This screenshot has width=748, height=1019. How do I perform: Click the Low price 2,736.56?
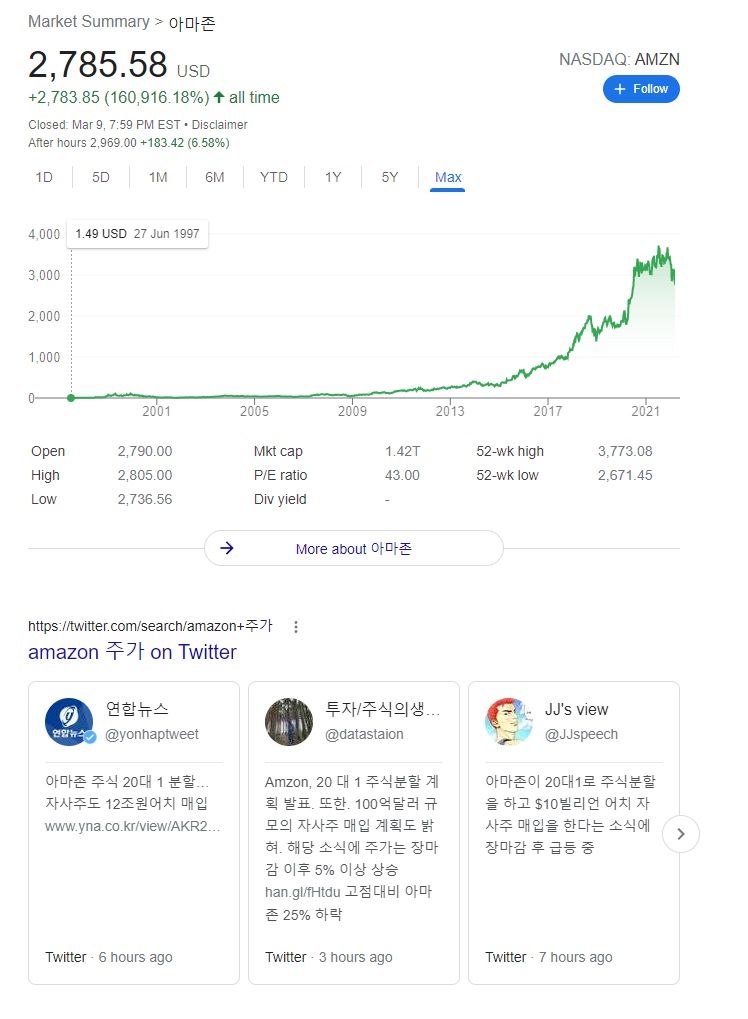point(145,499)
